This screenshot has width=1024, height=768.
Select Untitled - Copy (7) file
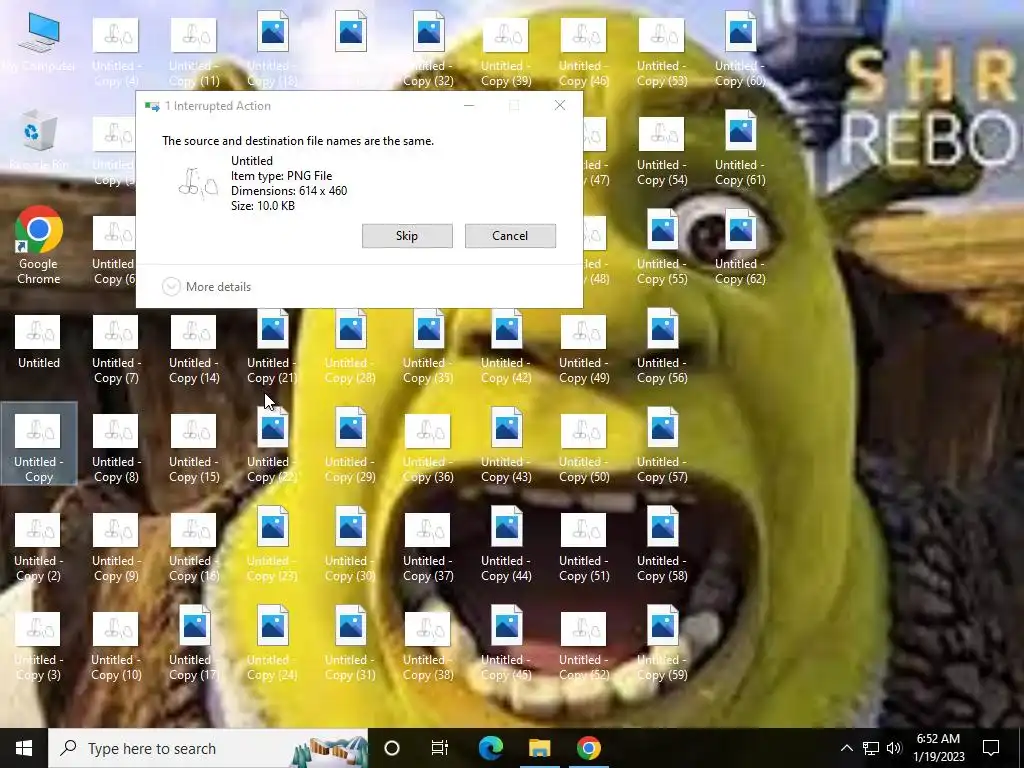[116, 351]
